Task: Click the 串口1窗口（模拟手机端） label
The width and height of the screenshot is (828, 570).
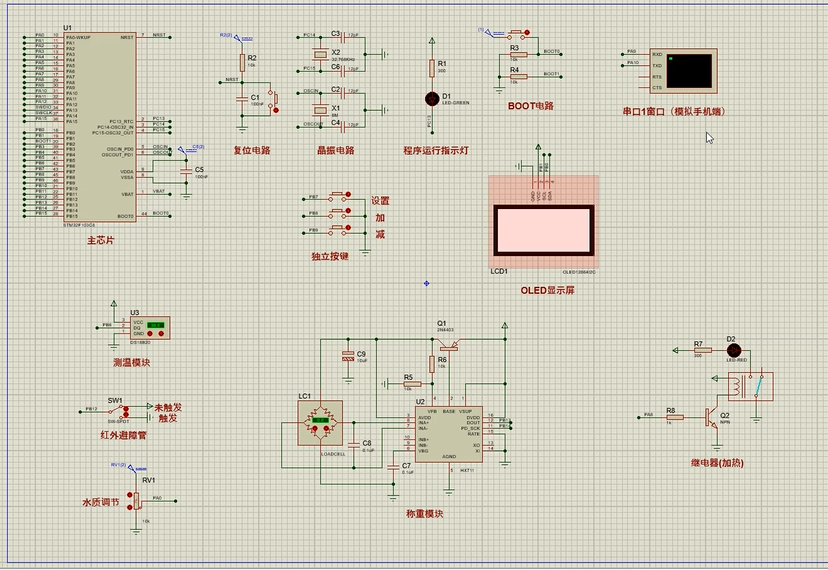Action: pos(674,111)
